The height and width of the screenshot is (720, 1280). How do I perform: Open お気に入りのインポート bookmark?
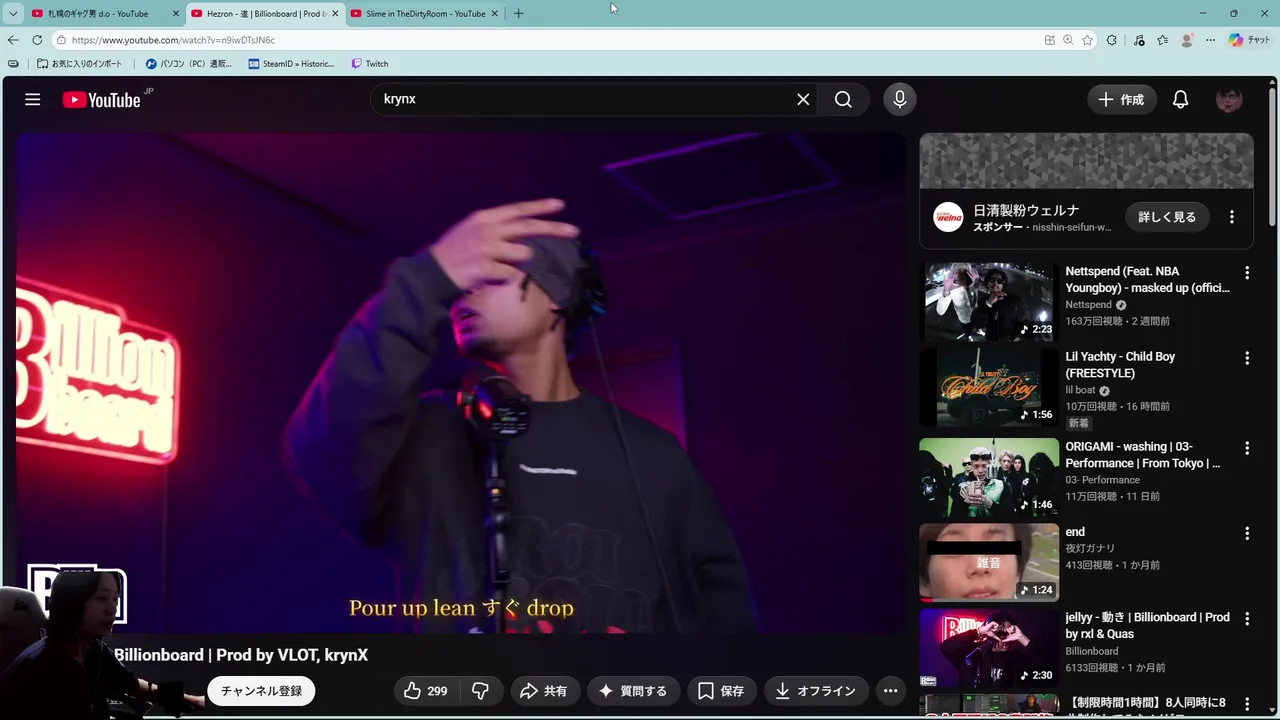pyautogui.click(x=79, y=64)
